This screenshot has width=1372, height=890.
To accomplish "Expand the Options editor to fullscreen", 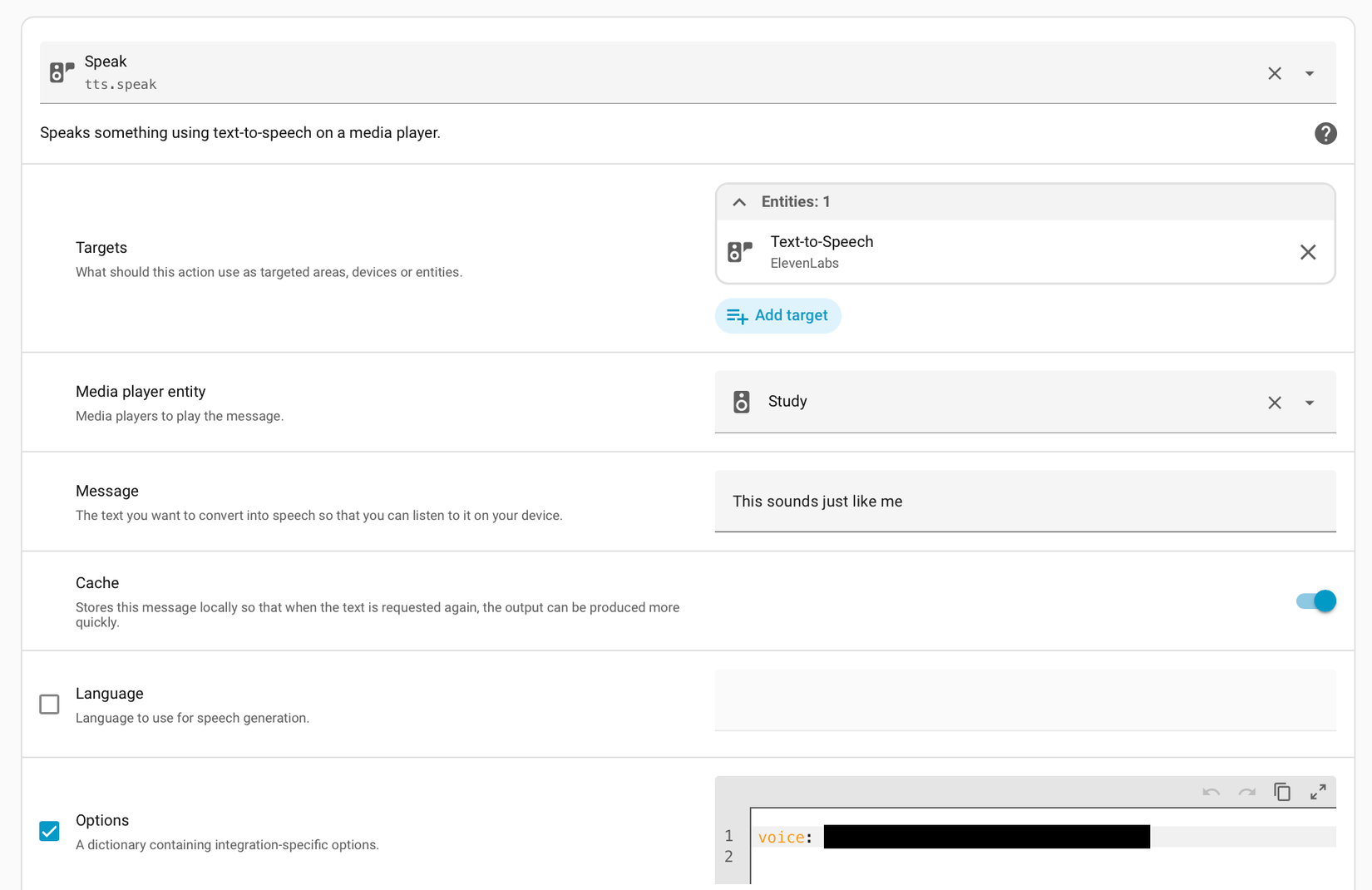I will (1318, 792).
